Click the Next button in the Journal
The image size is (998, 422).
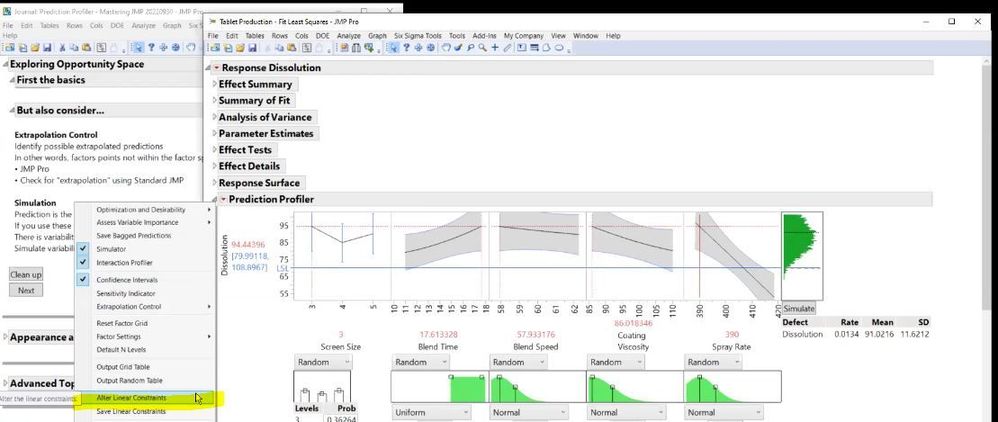click(26, 290)
